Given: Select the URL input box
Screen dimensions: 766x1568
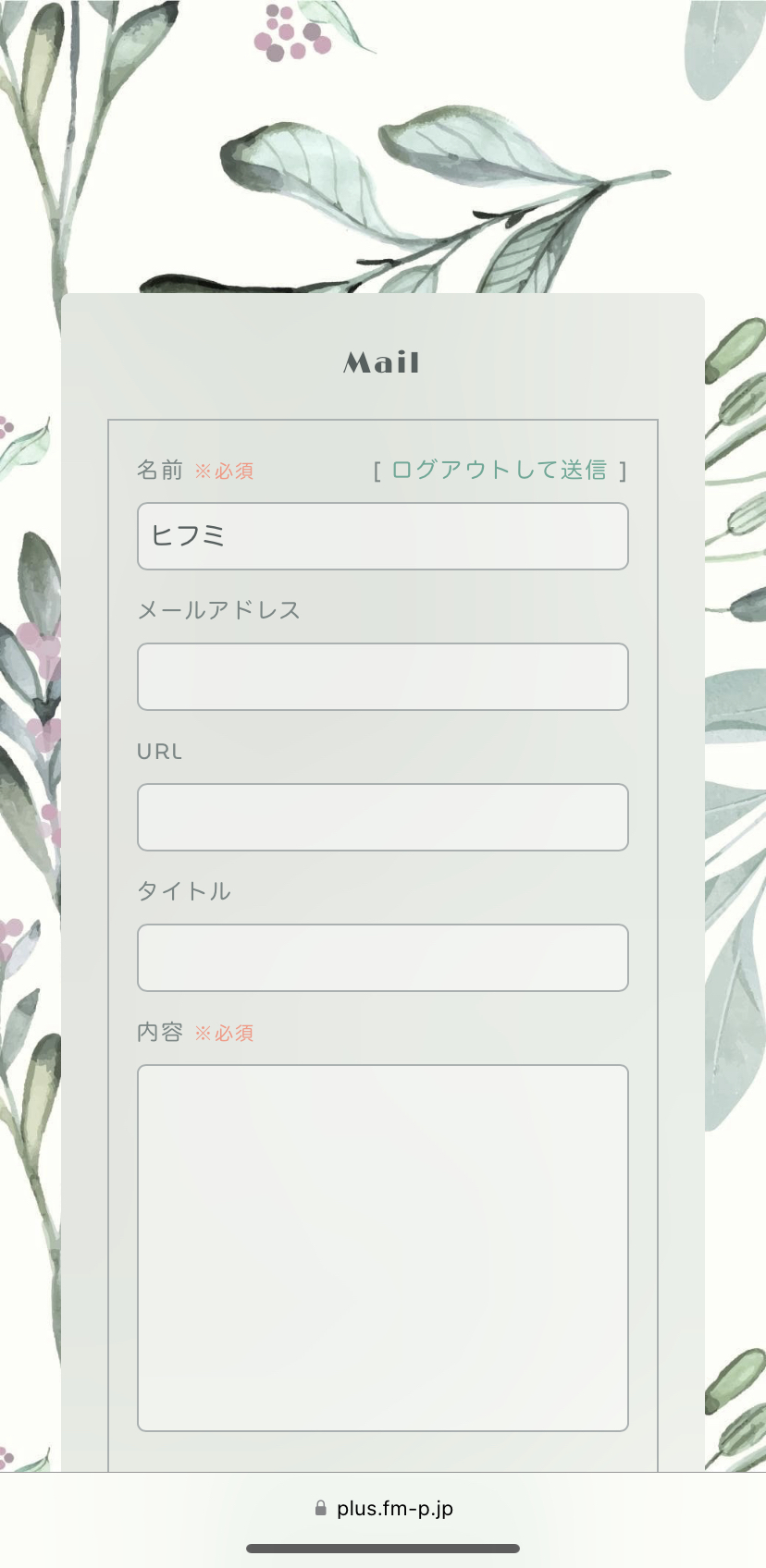Looking at the screenshot, I should click(382, 817).
